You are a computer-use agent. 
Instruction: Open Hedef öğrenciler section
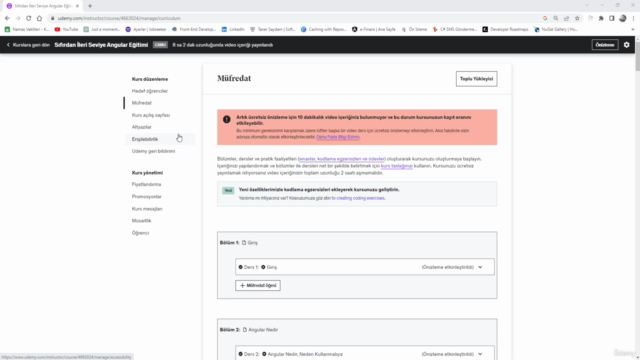(150, 91)
